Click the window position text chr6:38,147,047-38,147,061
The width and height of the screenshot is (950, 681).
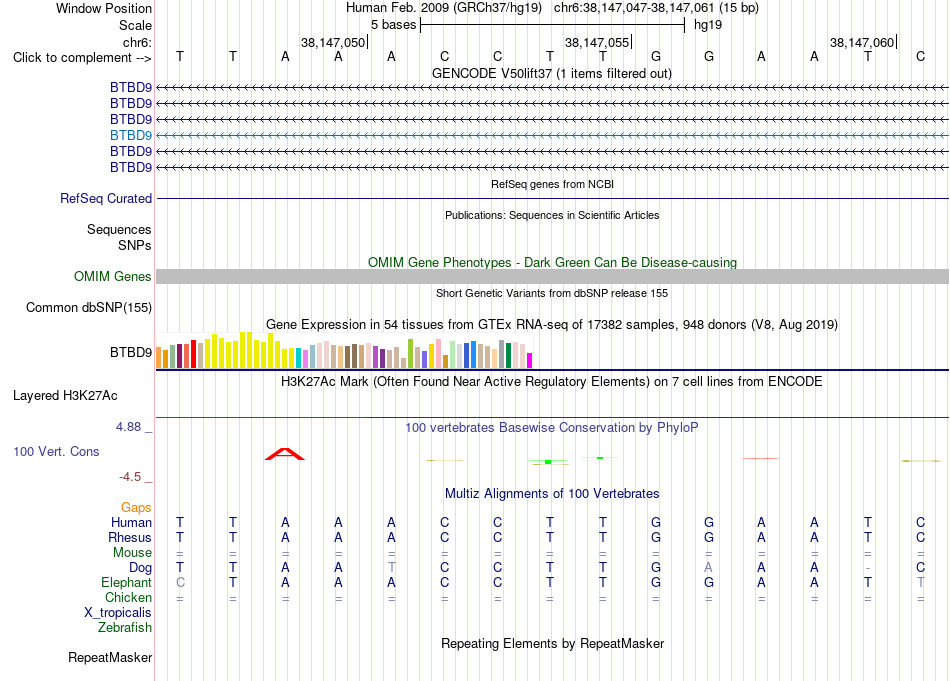(634, 8)
